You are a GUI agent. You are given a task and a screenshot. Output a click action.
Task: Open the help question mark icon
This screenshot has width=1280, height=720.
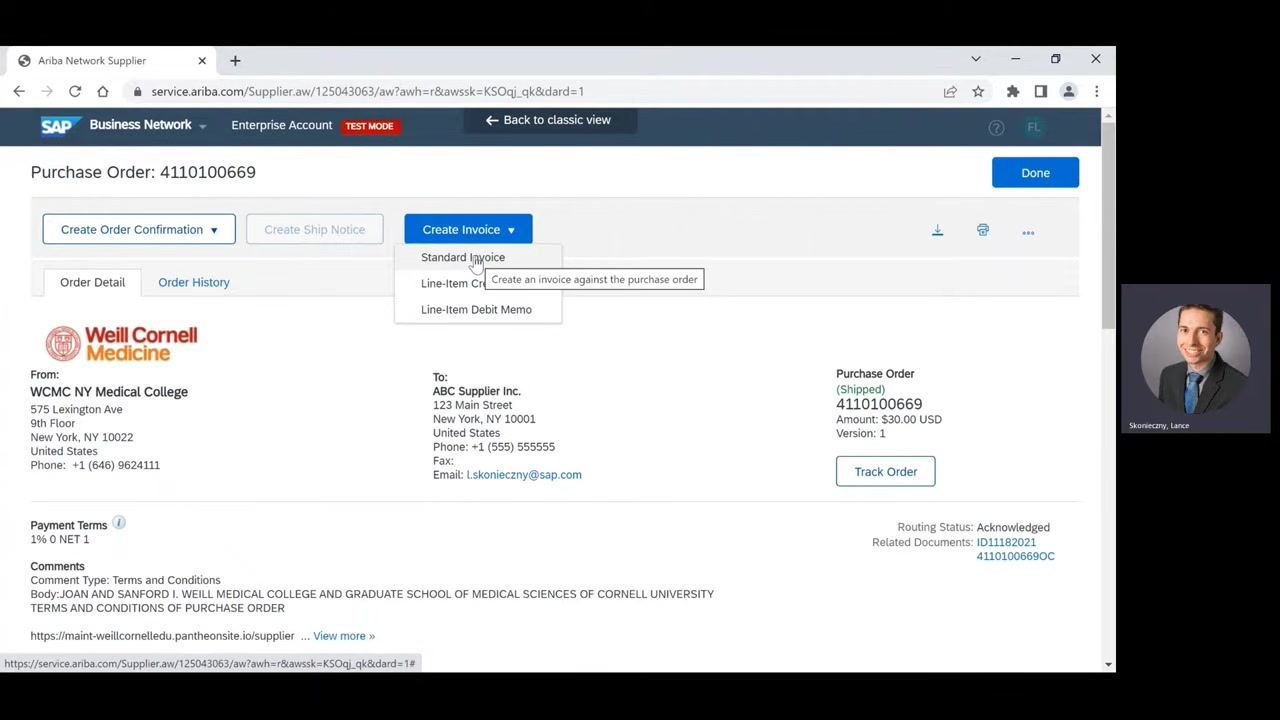click(996, 128)
